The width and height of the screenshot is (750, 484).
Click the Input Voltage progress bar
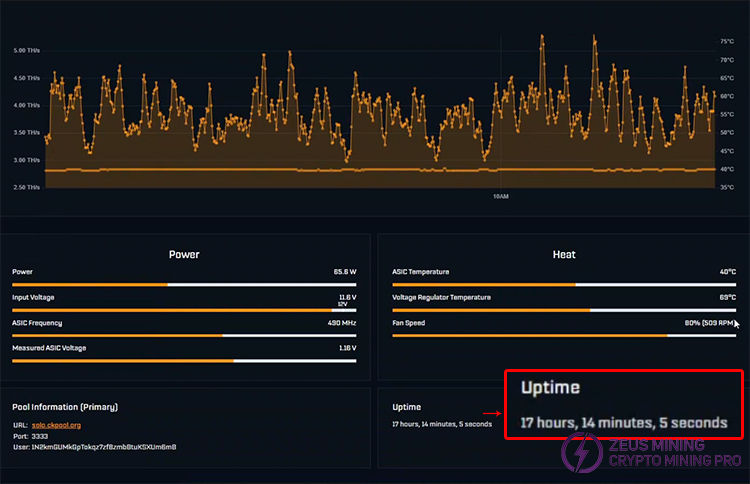(184, 310)
